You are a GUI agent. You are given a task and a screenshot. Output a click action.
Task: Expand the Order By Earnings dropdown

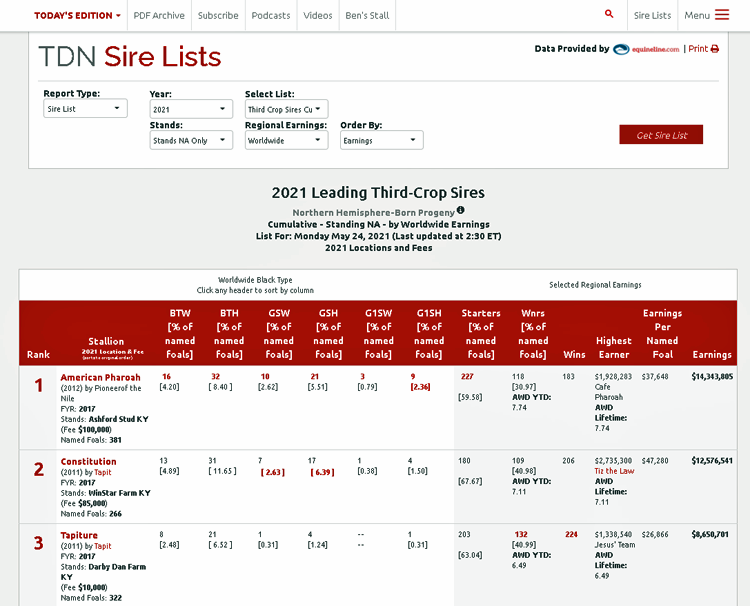coord(381,141)
